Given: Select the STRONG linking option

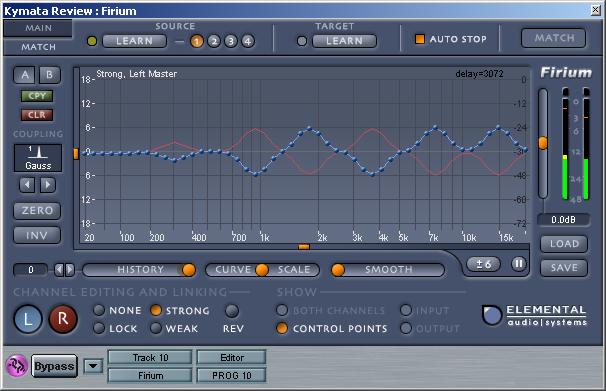Looking at the screenshot, I should (156, 310).
